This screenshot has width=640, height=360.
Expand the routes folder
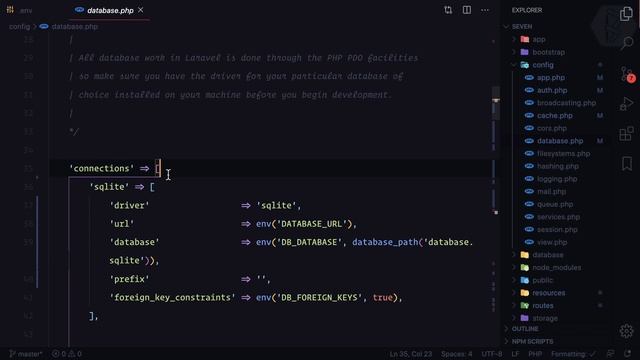(543, 306)
